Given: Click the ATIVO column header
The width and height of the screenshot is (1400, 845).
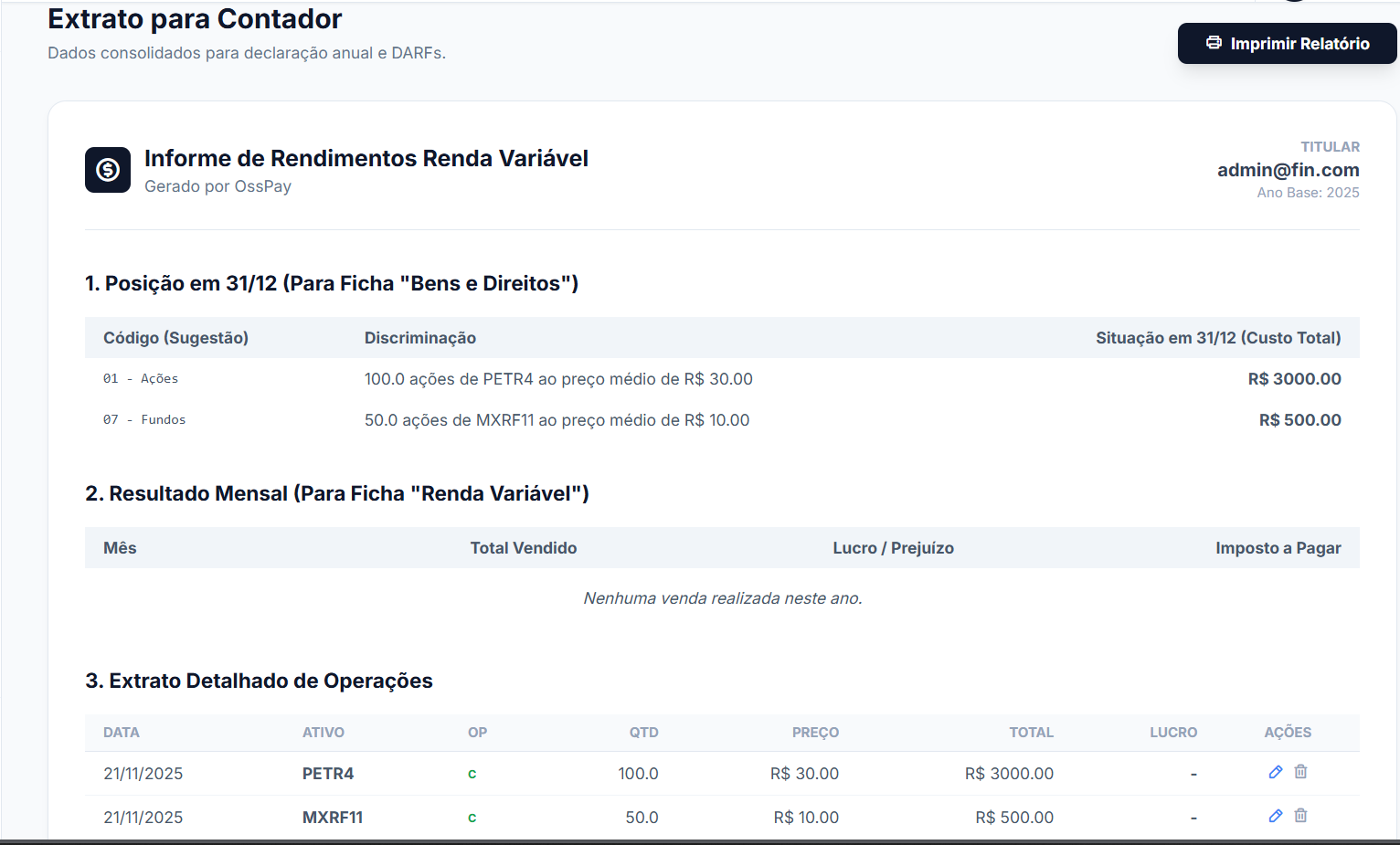Looking at the screenshot, I should tap(323, 733).
